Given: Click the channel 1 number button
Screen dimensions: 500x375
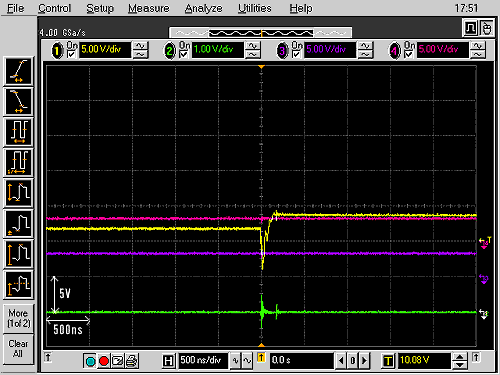Looking at the screenshot, I should click(x=57, y=51).
